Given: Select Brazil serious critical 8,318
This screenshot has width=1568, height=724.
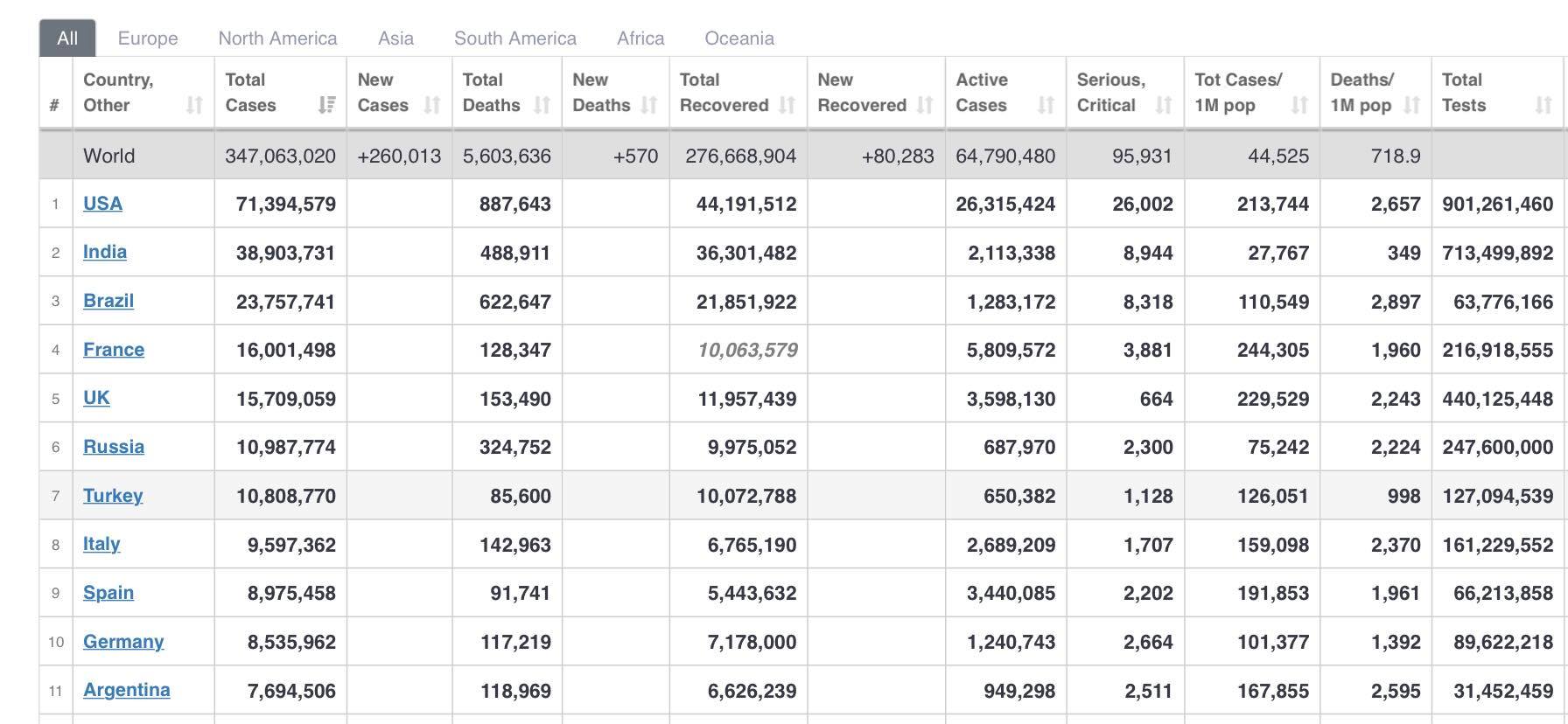Looking at the screenshot, I should 1148,302.
